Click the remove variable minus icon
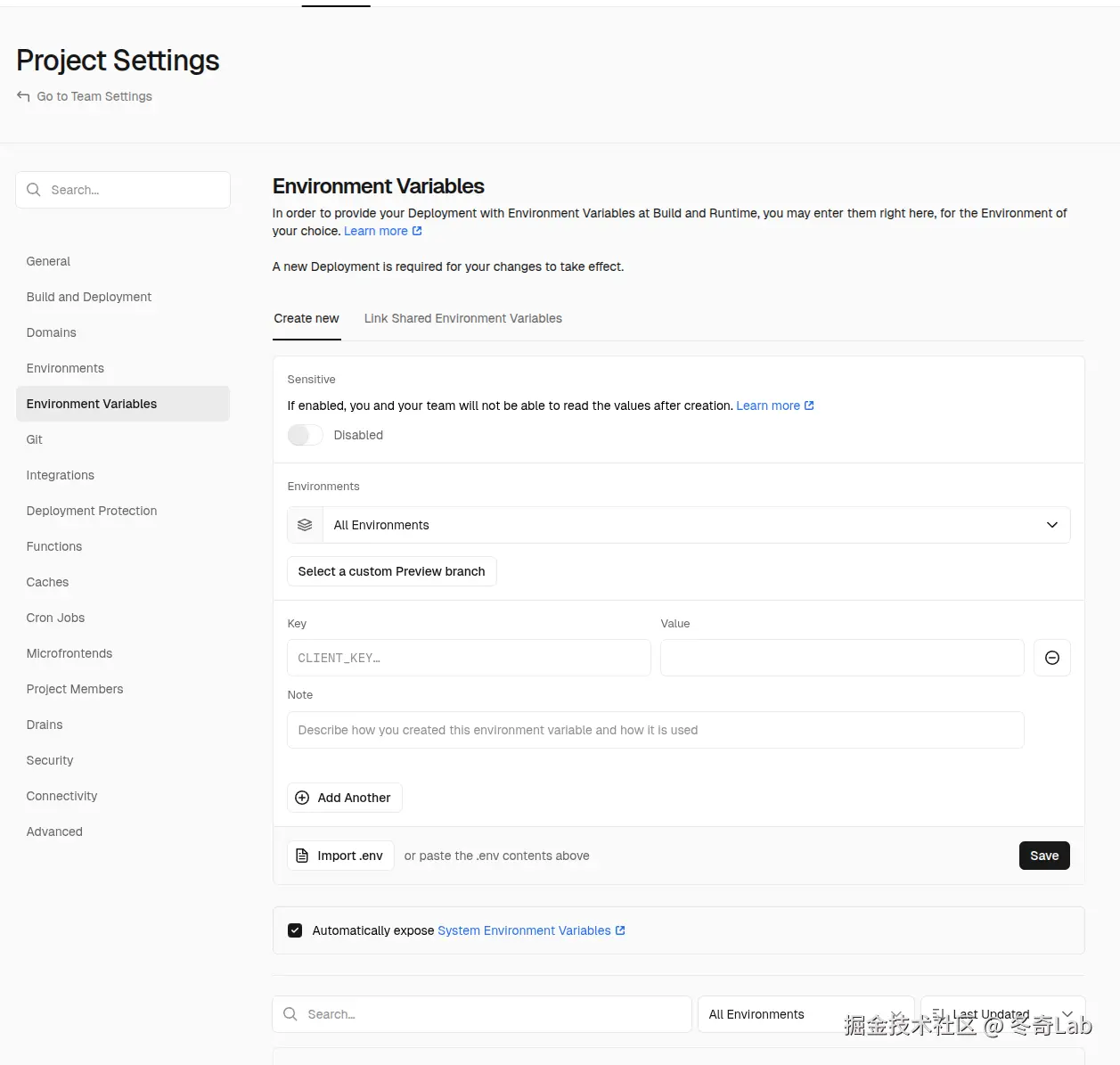1120x1065 pixels. point(1051,658)
